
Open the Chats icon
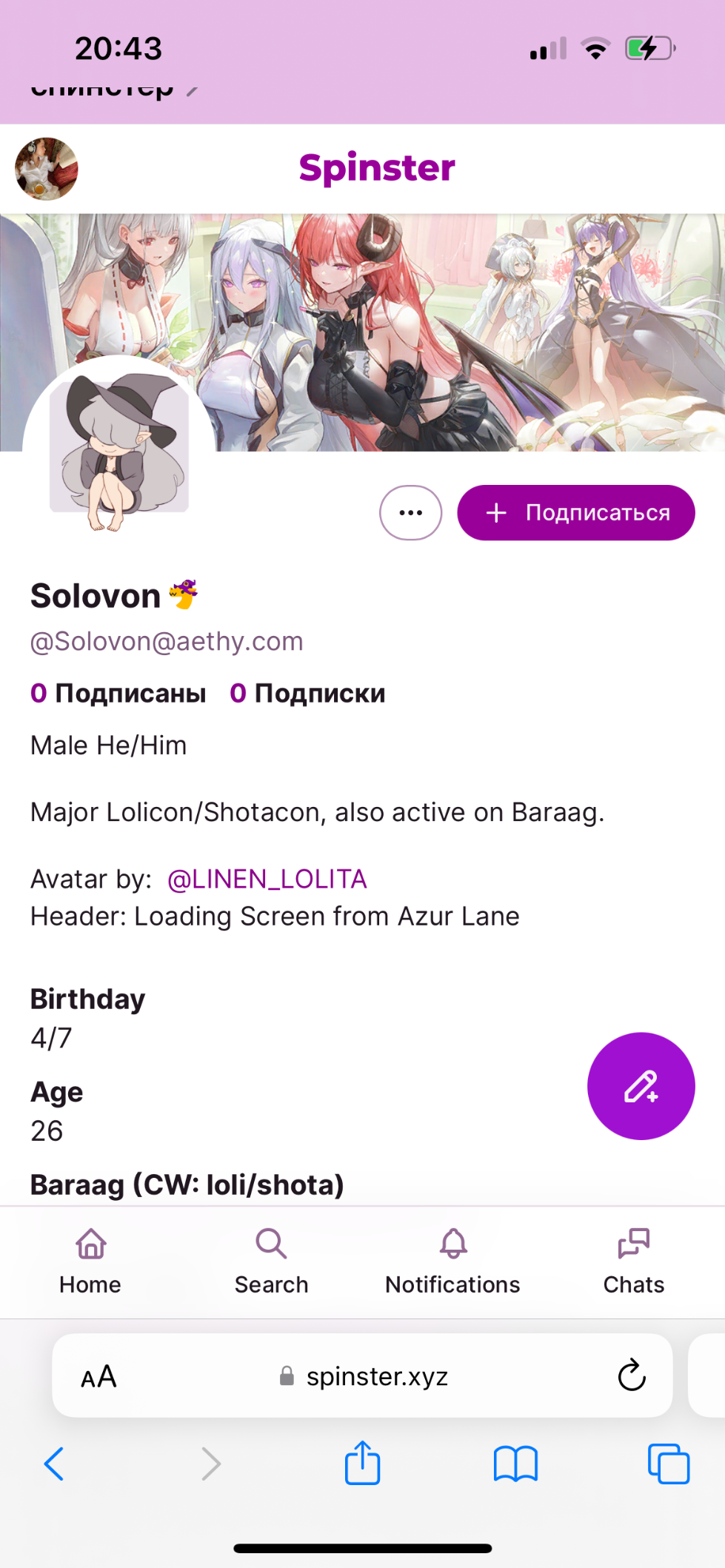click(x=634, y=1244)
